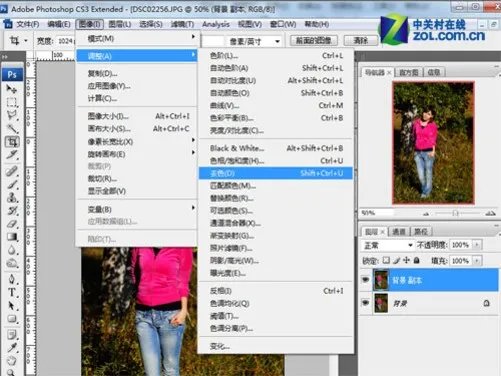Expand the 模式(M) submenu
Viewport: 501px width, 376px height.
click(x=136, y=38)
